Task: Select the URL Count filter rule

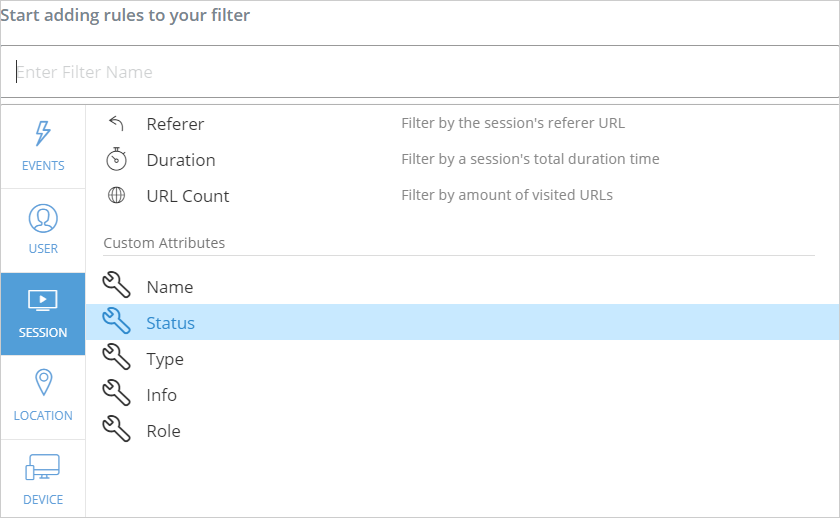Action: pyautogui.click(x=188, y=196)
